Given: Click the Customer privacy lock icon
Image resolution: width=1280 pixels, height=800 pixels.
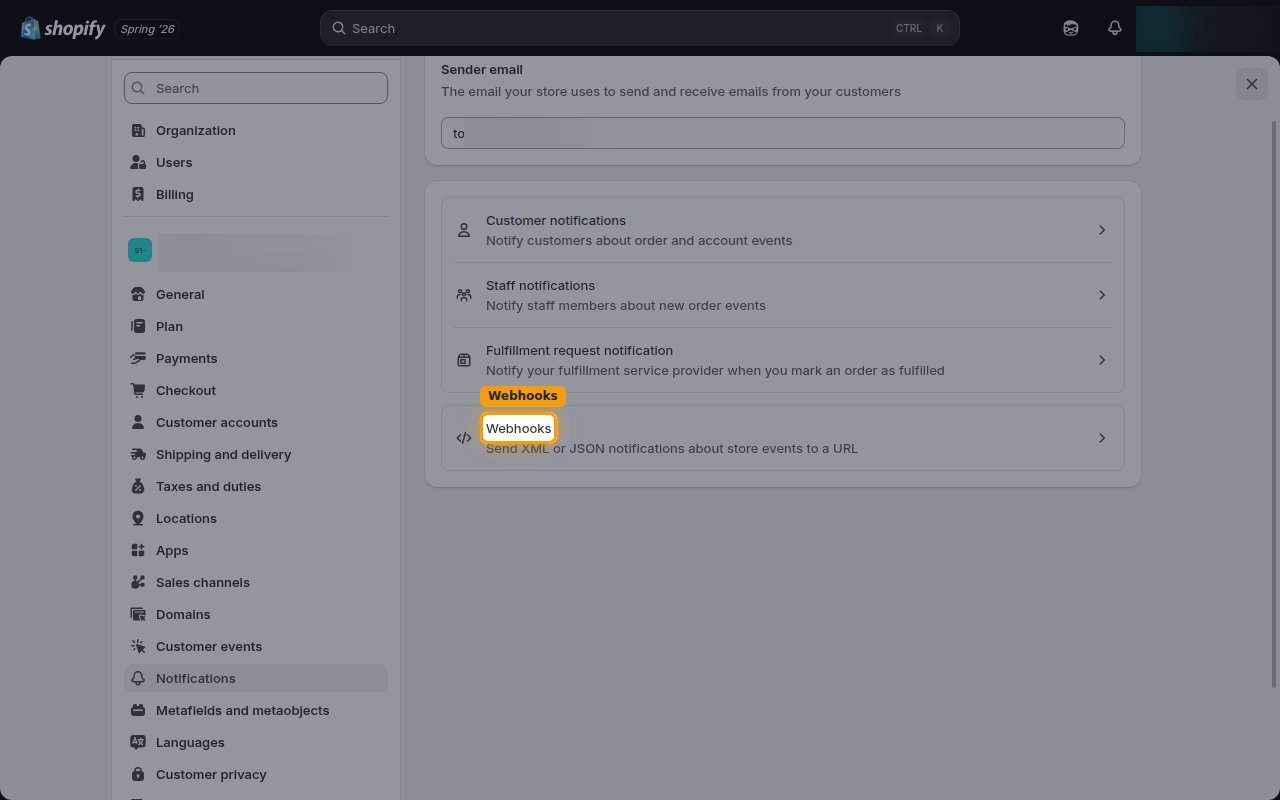Looking at the screenshot, I should tap(138, 774).
